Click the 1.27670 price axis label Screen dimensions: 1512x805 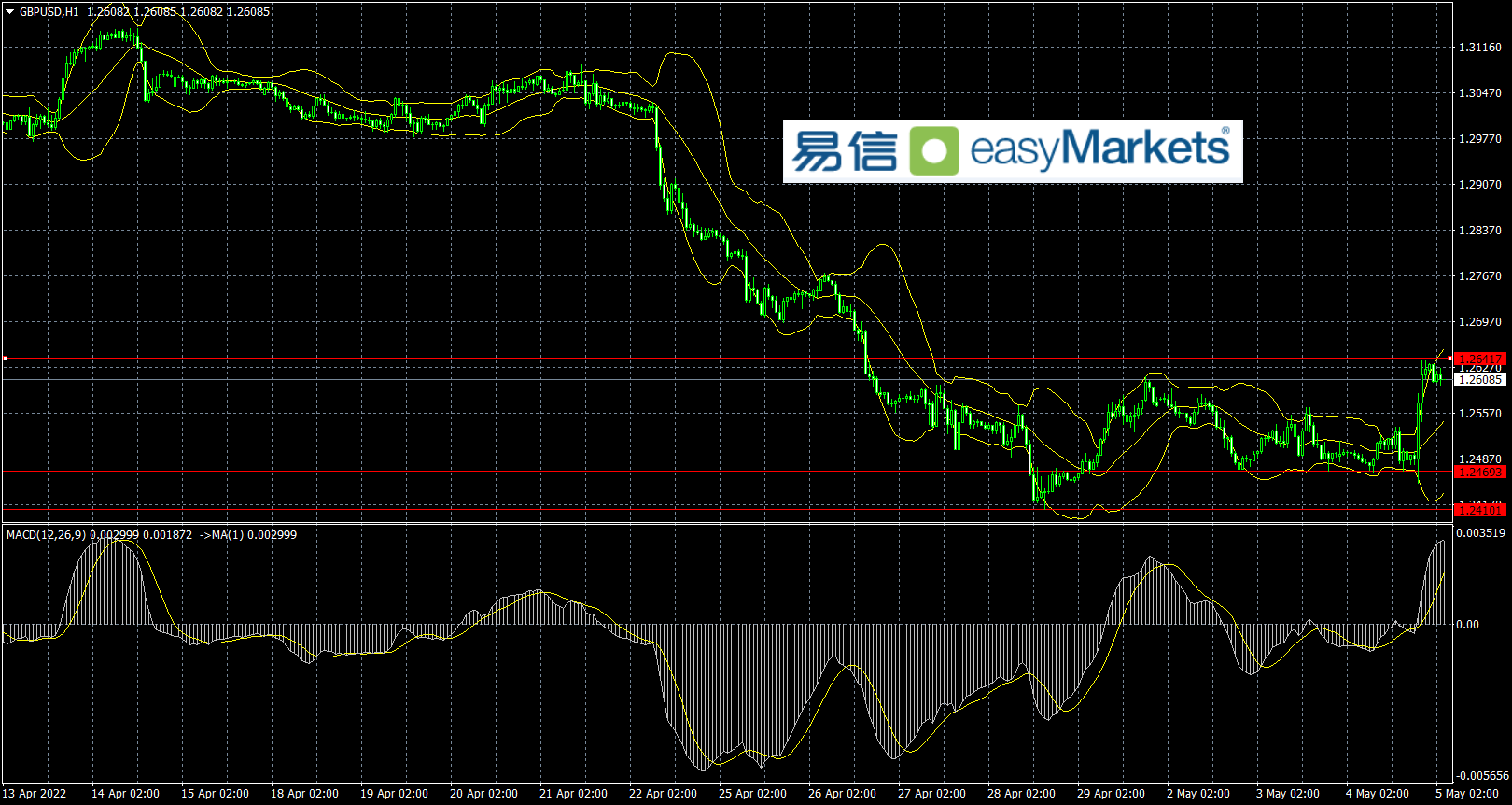tap(1480, 276)
